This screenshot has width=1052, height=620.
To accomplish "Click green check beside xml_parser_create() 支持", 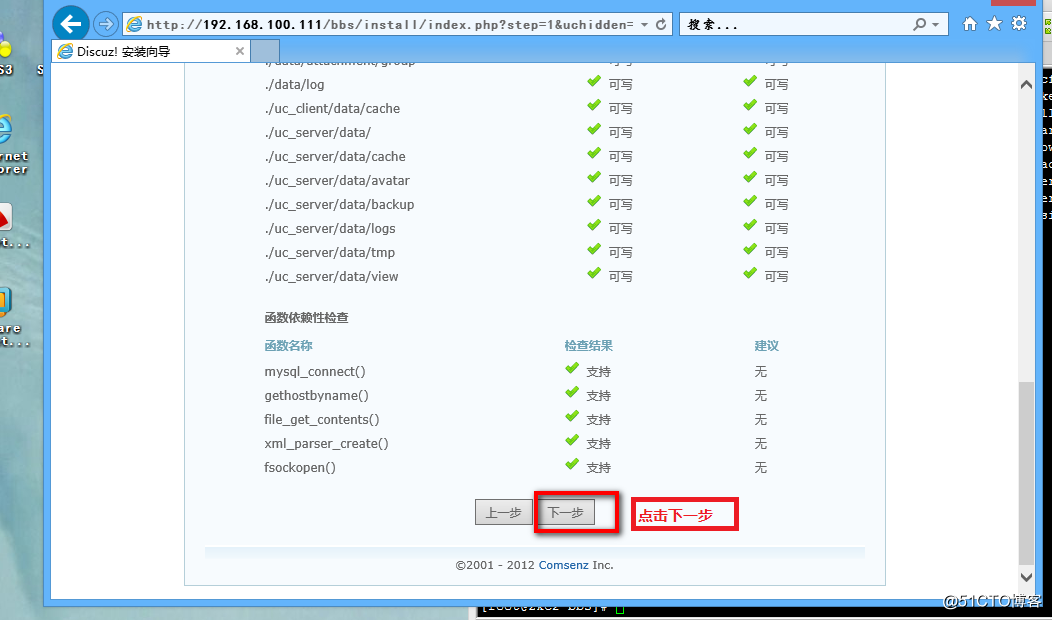I will click(x=572, y=441).
